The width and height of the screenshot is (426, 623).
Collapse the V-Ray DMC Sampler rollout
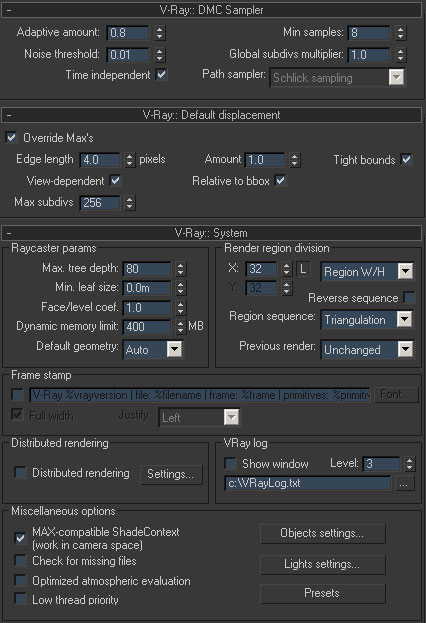[211, 10]
